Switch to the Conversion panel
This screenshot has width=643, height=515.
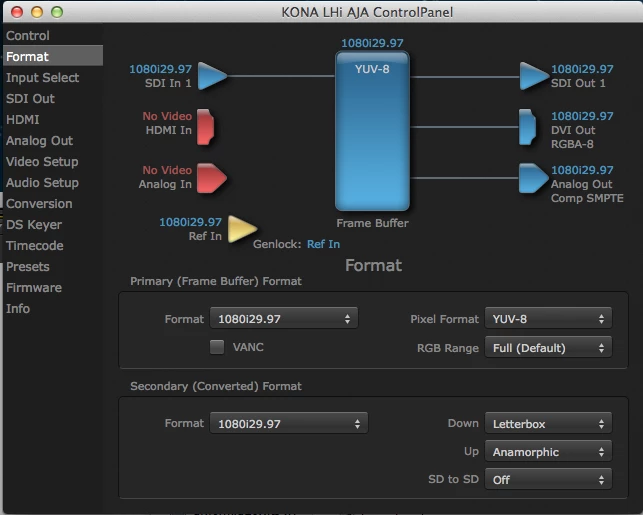pos(53,203)
